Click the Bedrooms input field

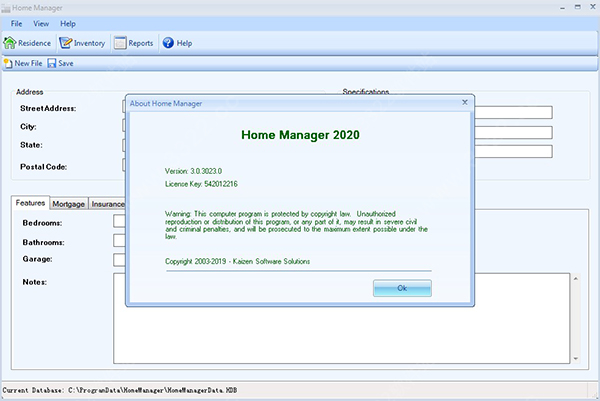click(x=119, y=221)
